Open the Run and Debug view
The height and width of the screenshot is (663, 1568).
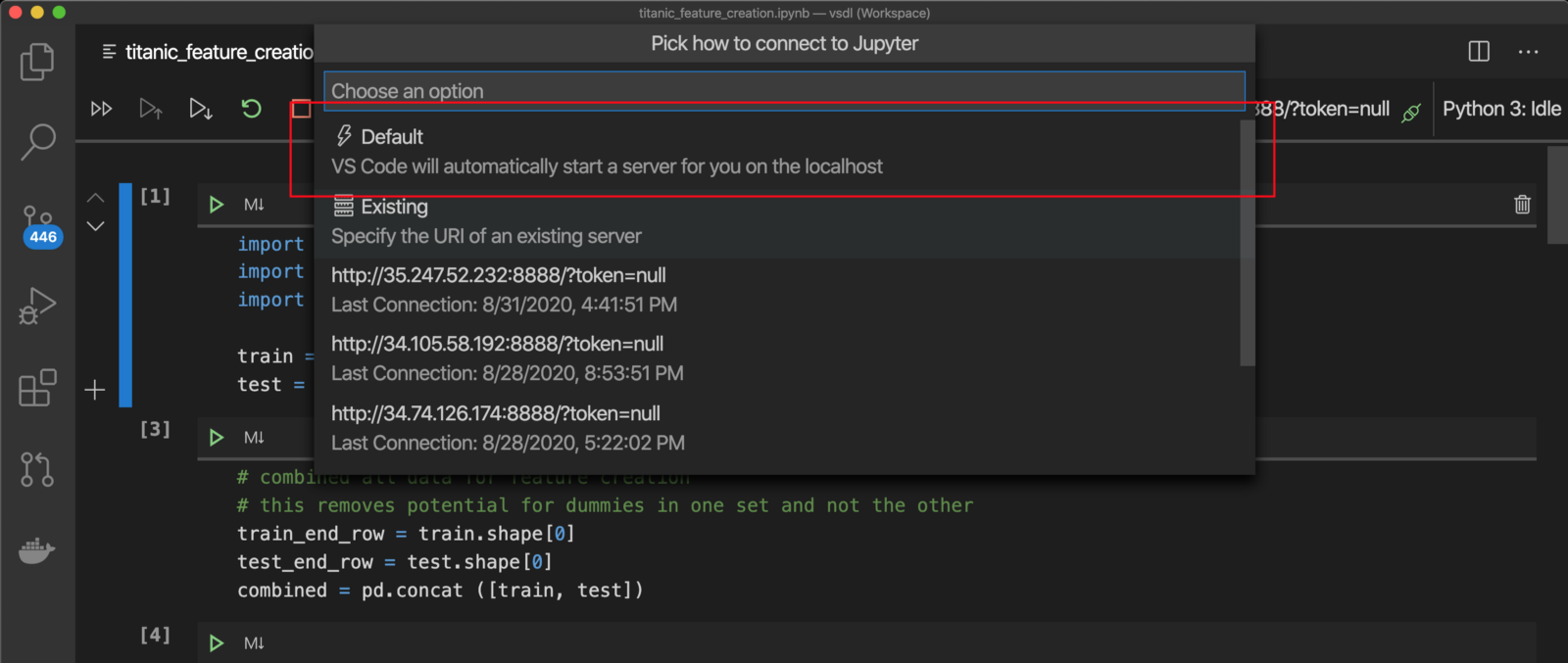point(37,306)
